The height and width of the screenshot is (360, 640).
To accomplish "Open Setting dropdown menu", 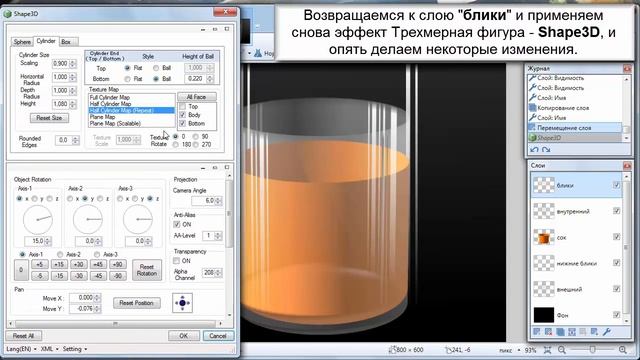I will coord(75,349).
